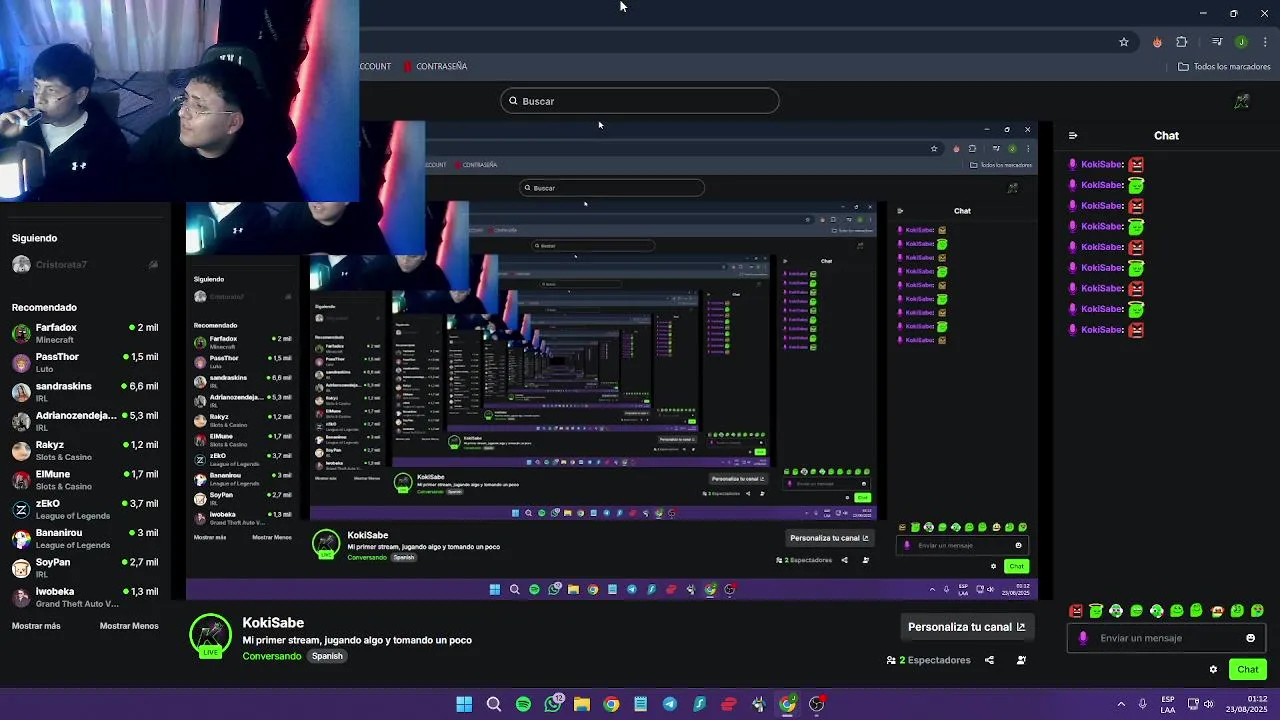This screenshot has height=720, width=1280.
Task: Select iwobeka Grand Theft Auto channel
Action: [x=85, y=597]
